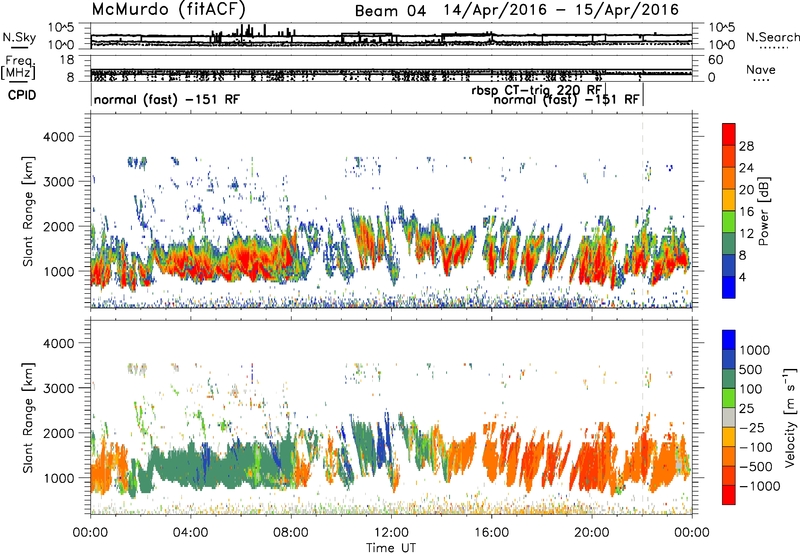Click the '04:00' time tick label
This screenshot has width=800, height=554.
coord(191,533)
